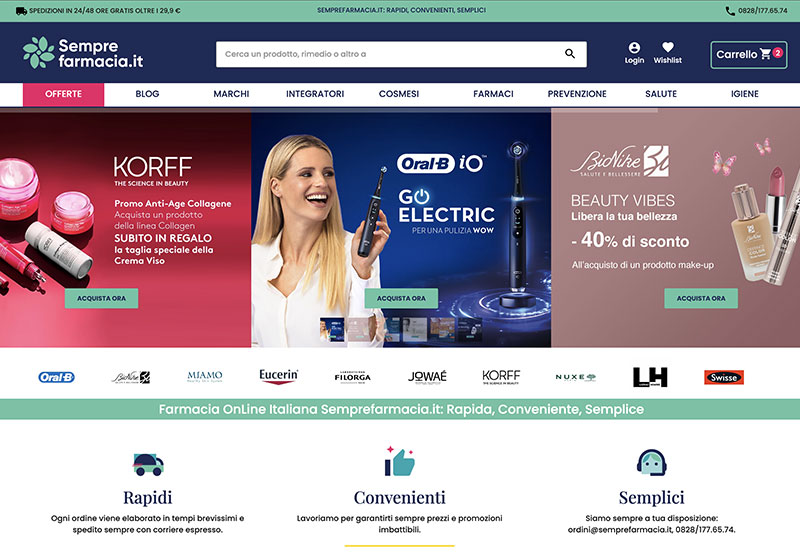Click the Oral-B brand logo in brand row
Screen dimensions: 800x560
tap(57, 377)
